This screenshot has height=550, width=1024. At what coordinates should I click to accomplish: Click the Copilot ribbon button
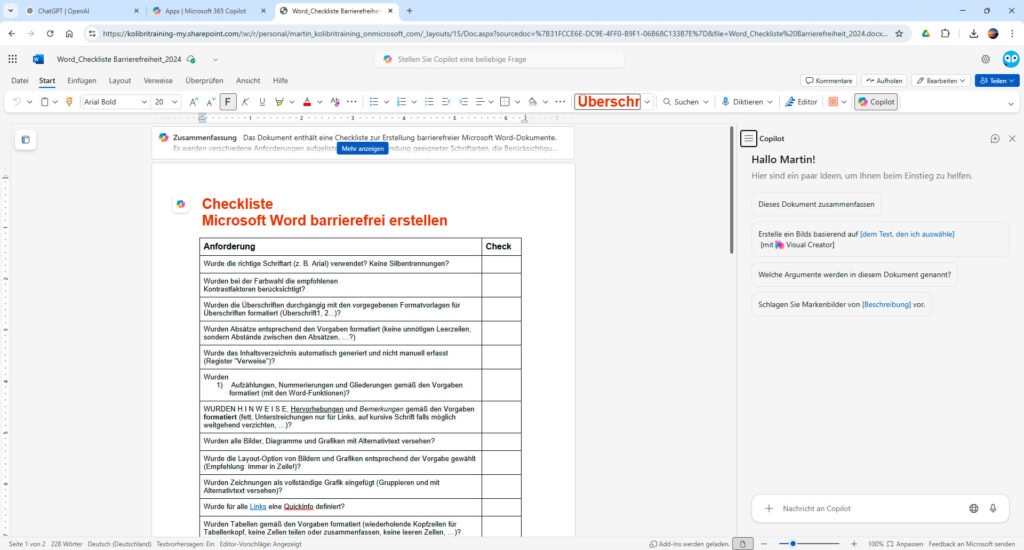coord(876,102)
